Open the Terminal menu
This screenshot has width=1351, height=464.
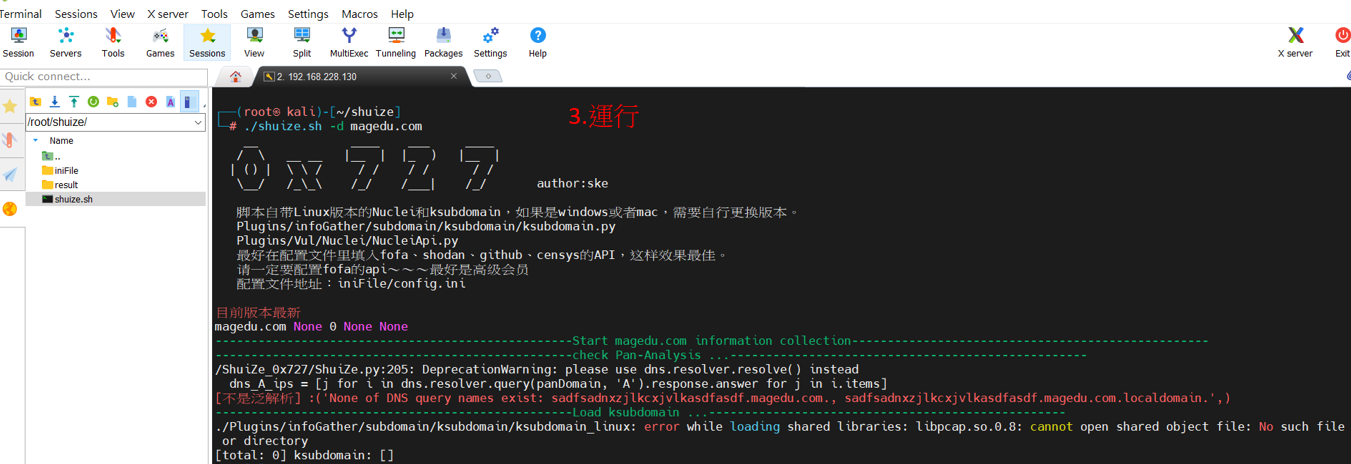tap(20, 14)
